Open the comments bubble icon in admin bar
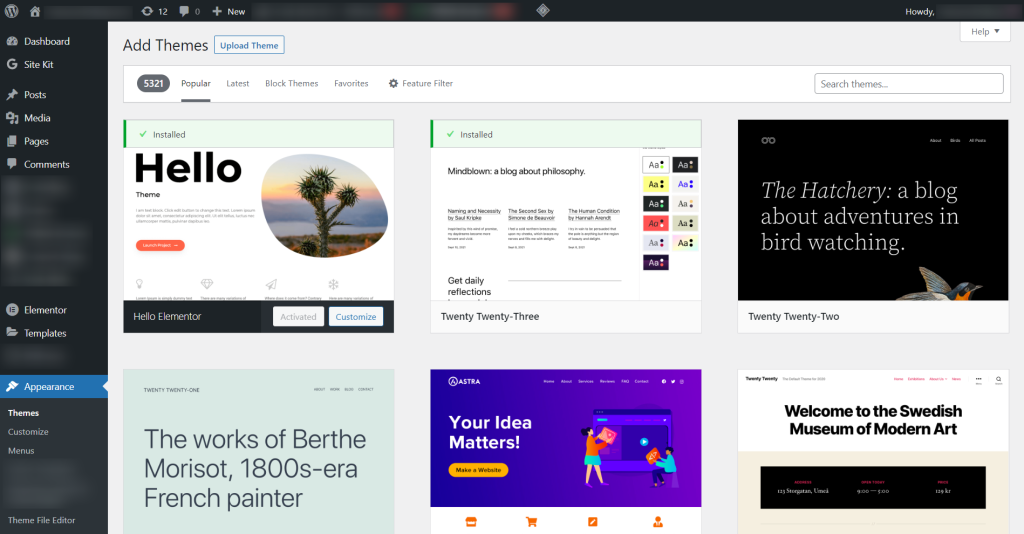 click(184, 11)
